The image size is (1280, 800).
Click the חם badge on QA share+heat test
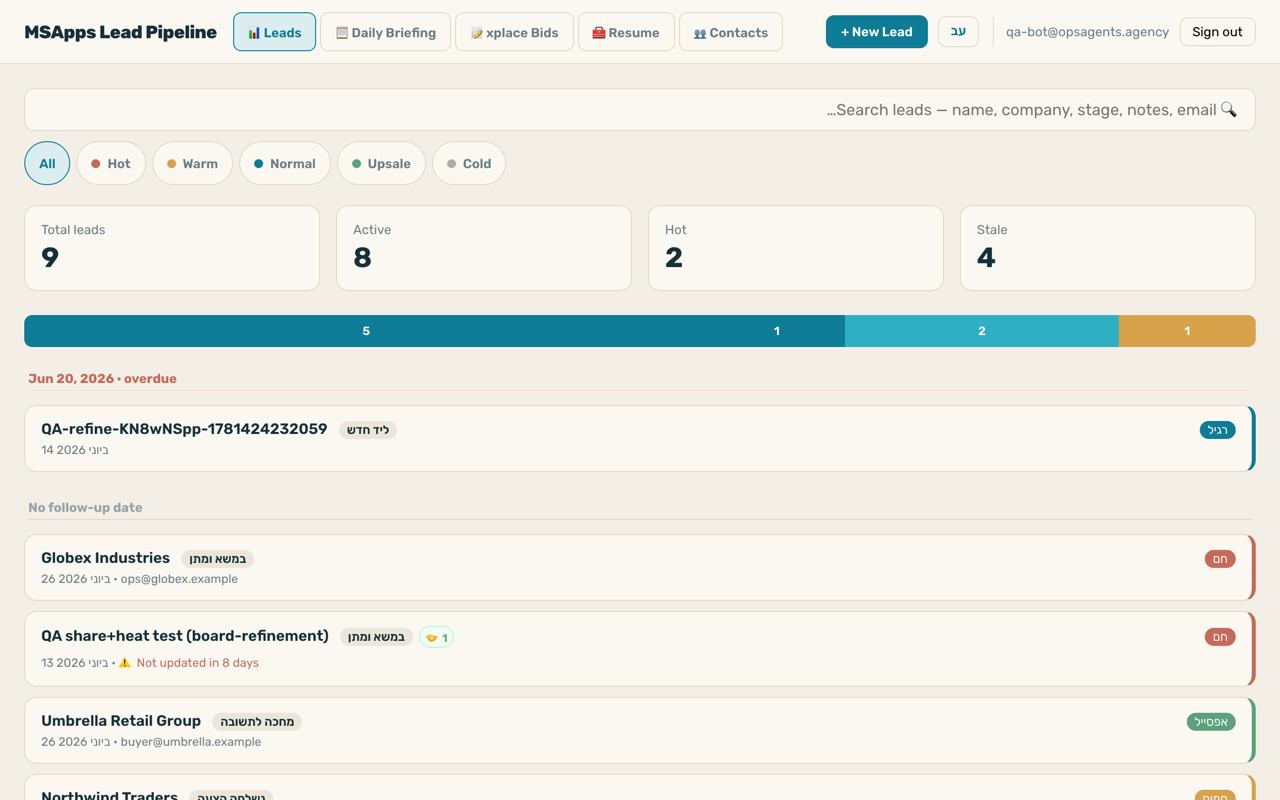point(1220,637)
